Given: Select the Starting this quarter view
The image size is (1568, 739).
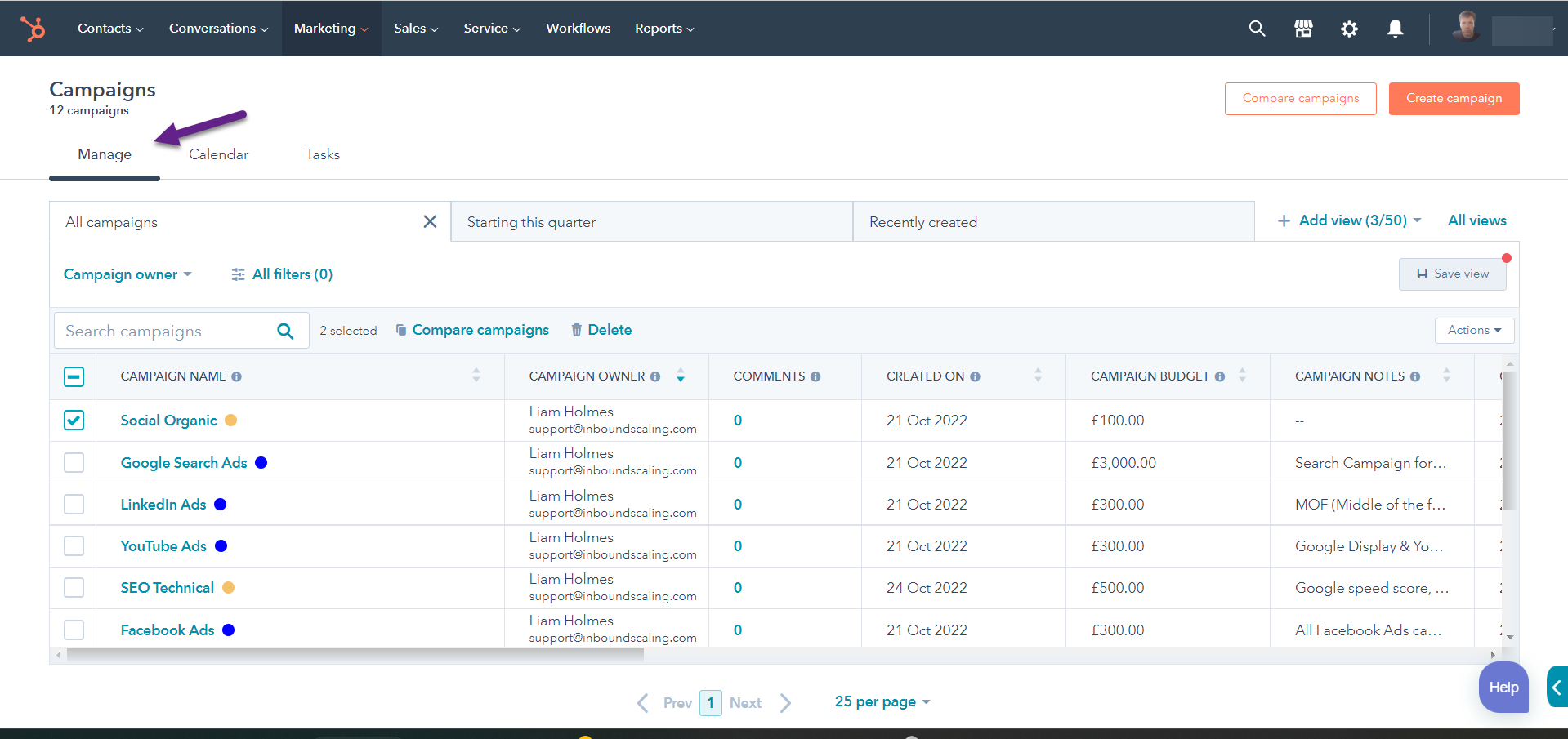Looking at the screenshot, I should pyautogui.click(x=651, y=221).
